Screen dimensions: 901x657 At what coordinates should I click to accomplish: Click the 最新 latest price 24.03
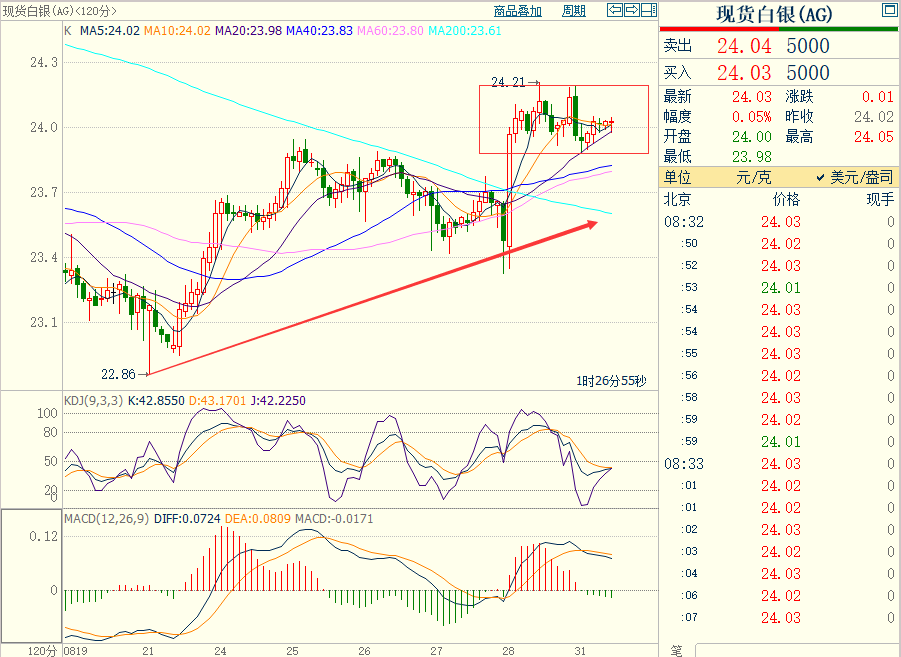point(752,97)
